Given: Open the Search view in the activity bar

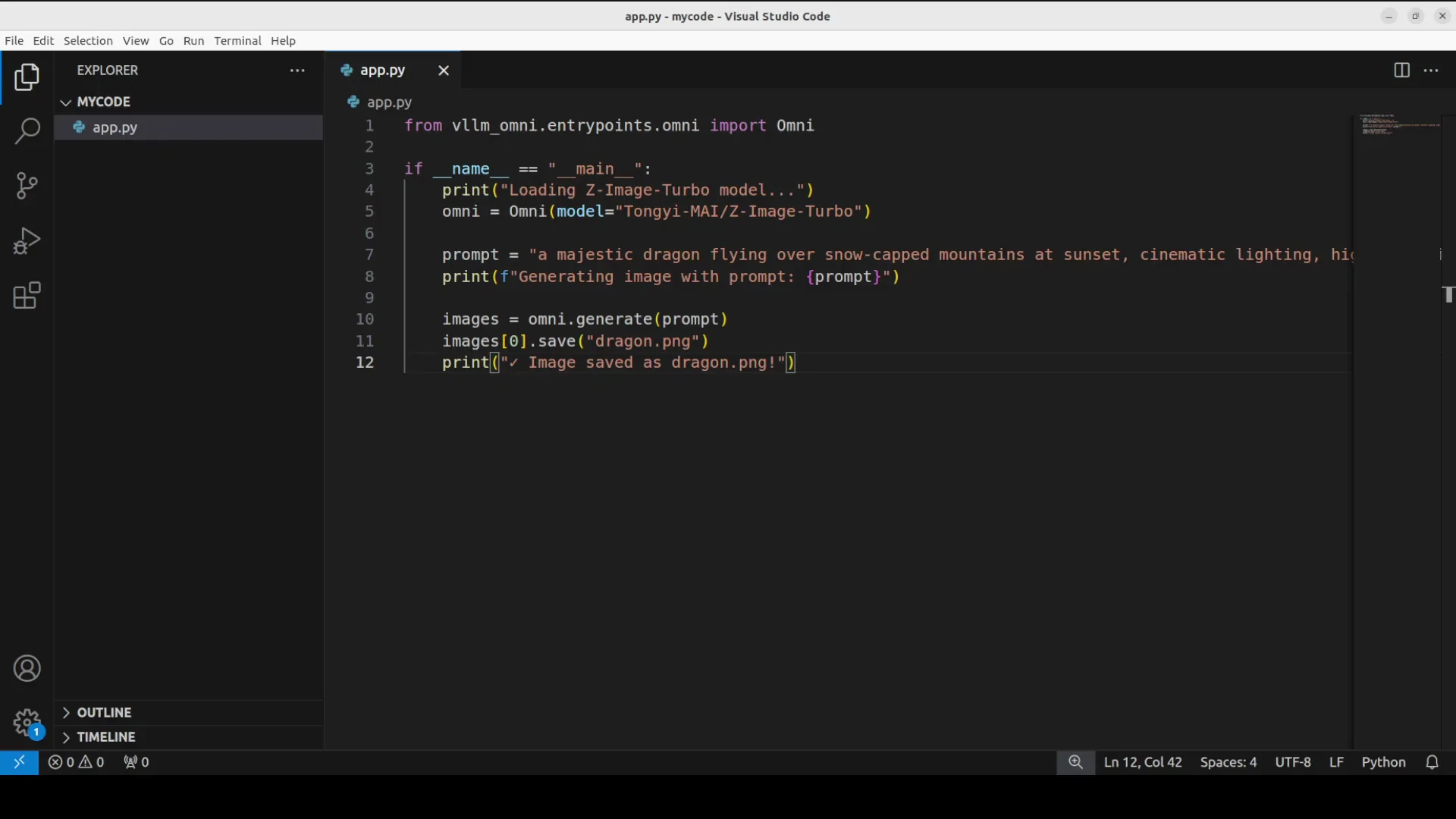Looking at the screenshot, I should (27, 130).
